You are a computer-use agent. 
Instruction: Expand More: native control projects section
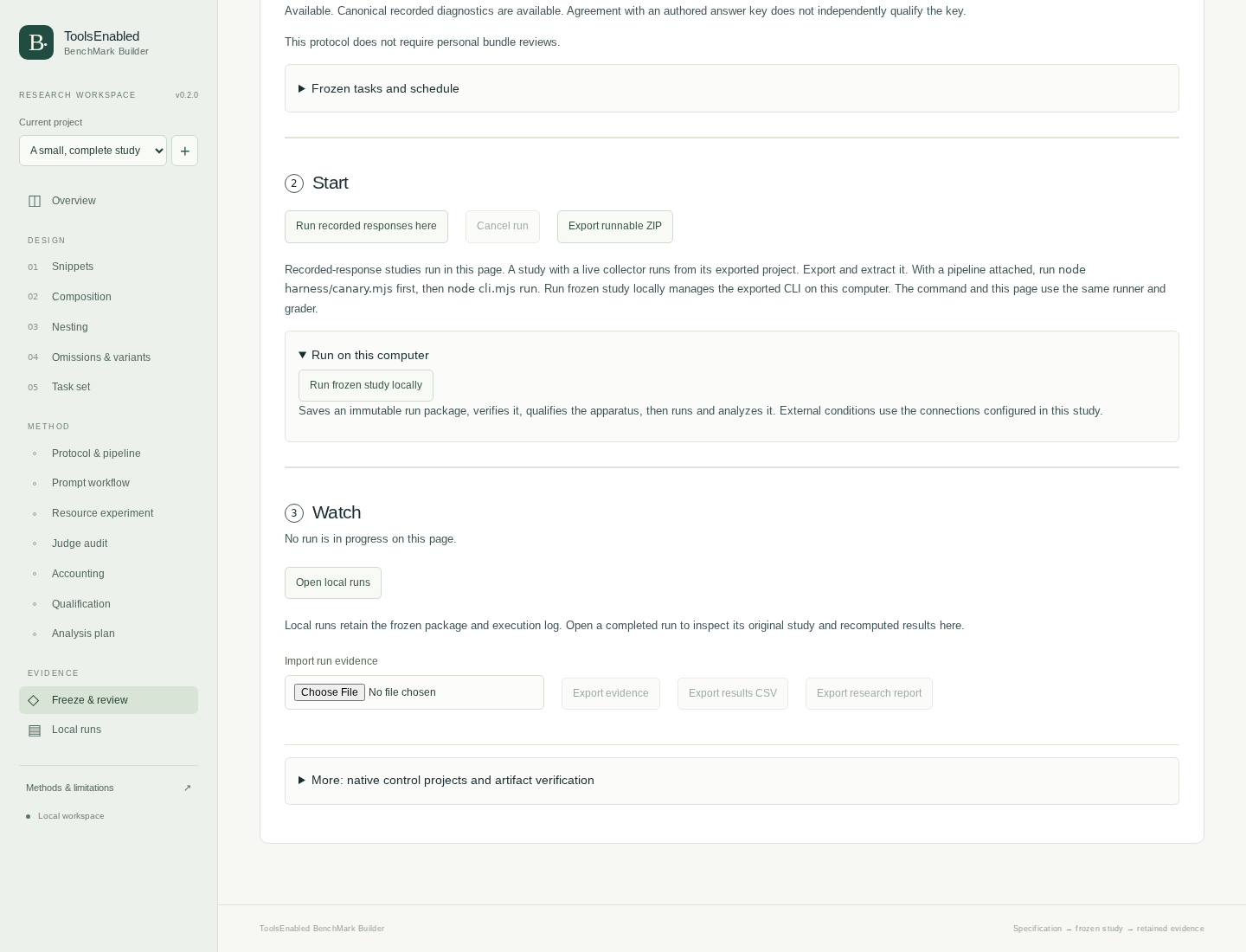point(446,780)
